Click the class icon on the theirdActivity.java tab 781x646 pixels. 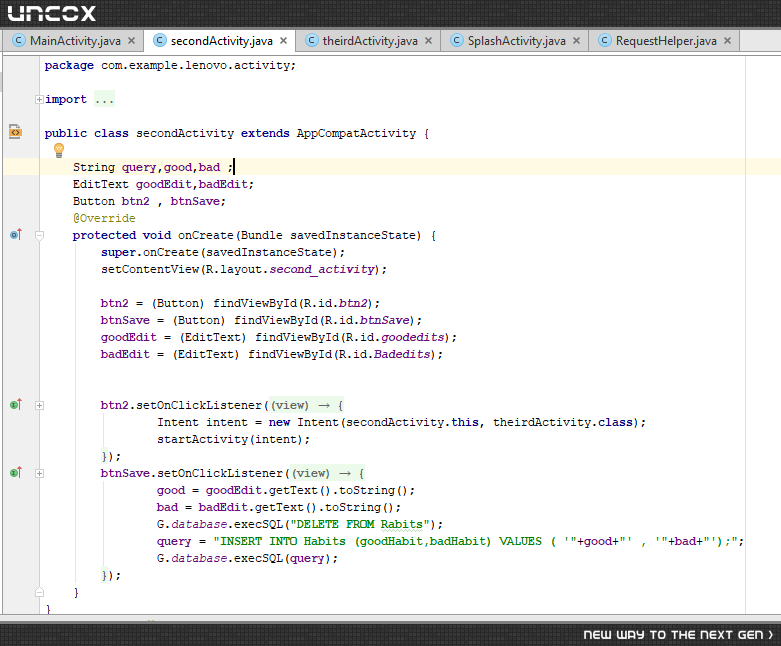point(311,40)
